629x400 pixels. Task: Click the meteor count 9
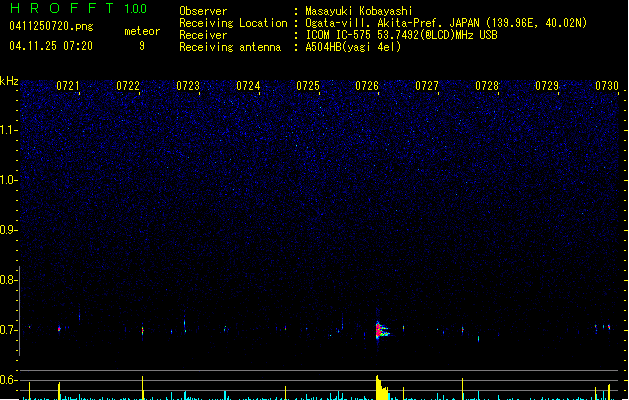(x=142, y=46)
